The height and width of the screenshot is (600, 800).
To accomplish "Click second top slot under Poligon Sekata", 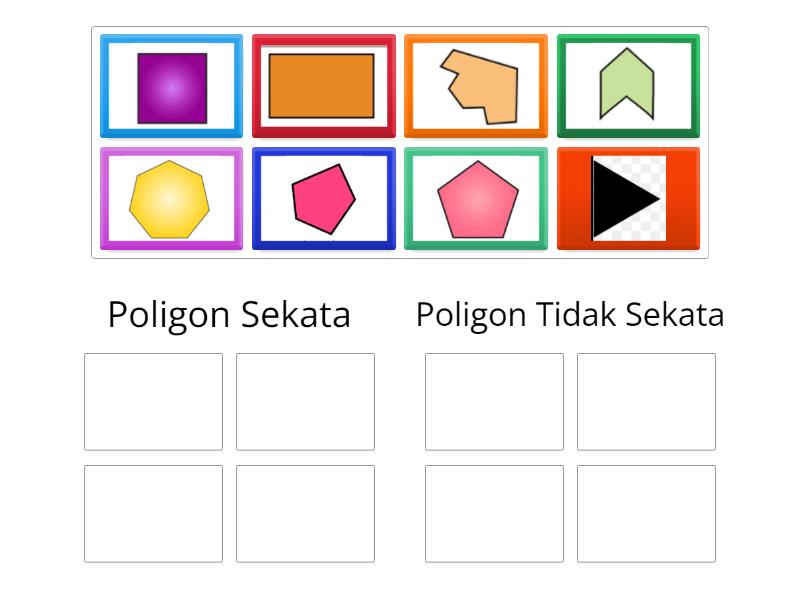I will [305, 402].
